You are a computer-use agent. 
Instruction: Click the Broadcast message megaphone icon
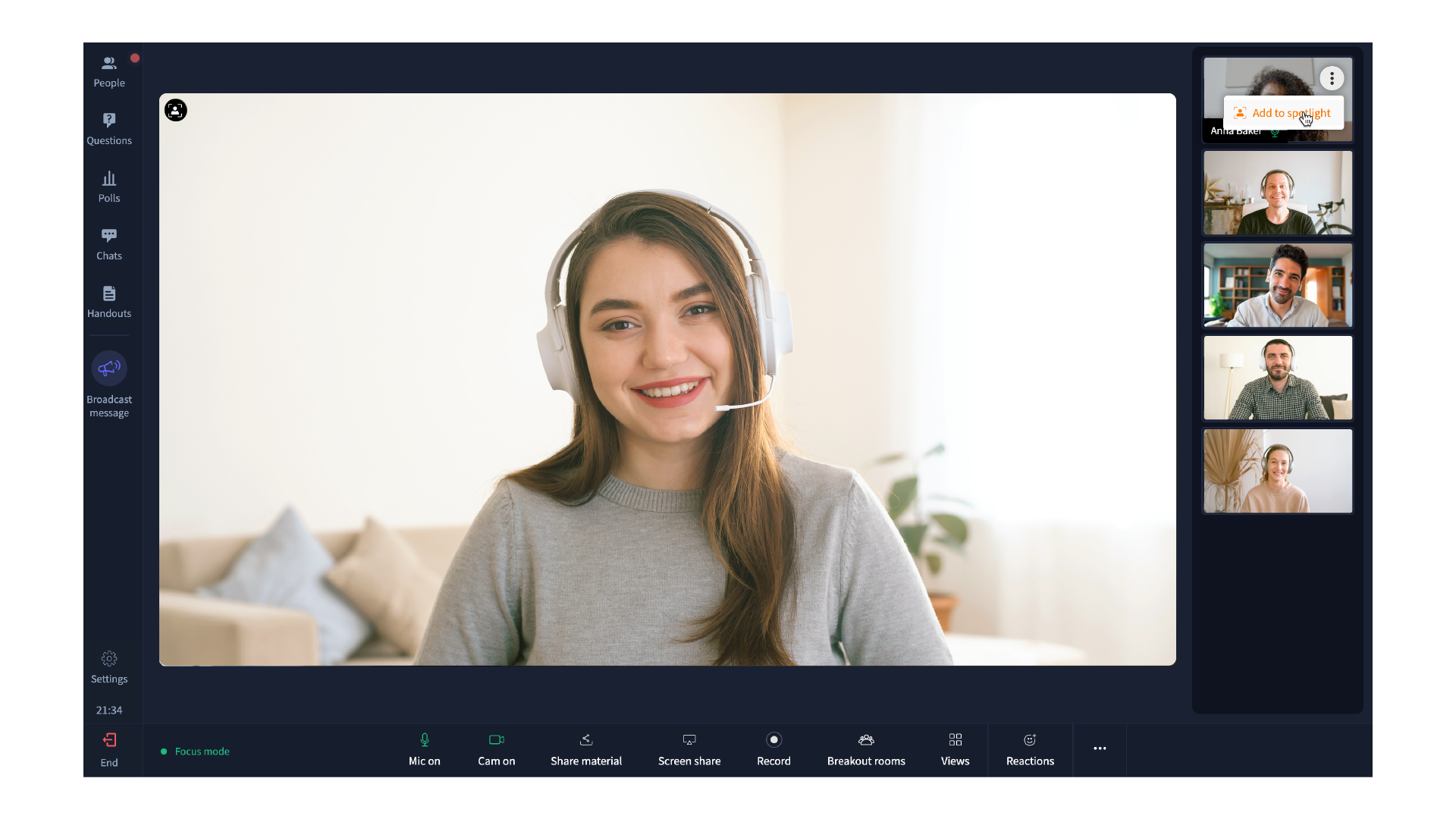click(x=109, y=369)
